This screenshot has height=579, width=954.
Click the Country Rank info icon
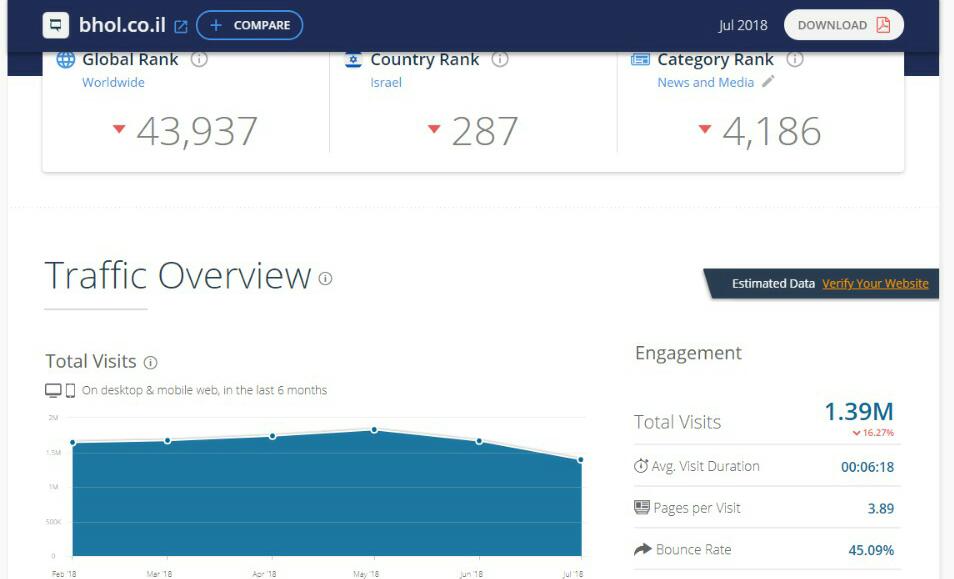point(500,59)
